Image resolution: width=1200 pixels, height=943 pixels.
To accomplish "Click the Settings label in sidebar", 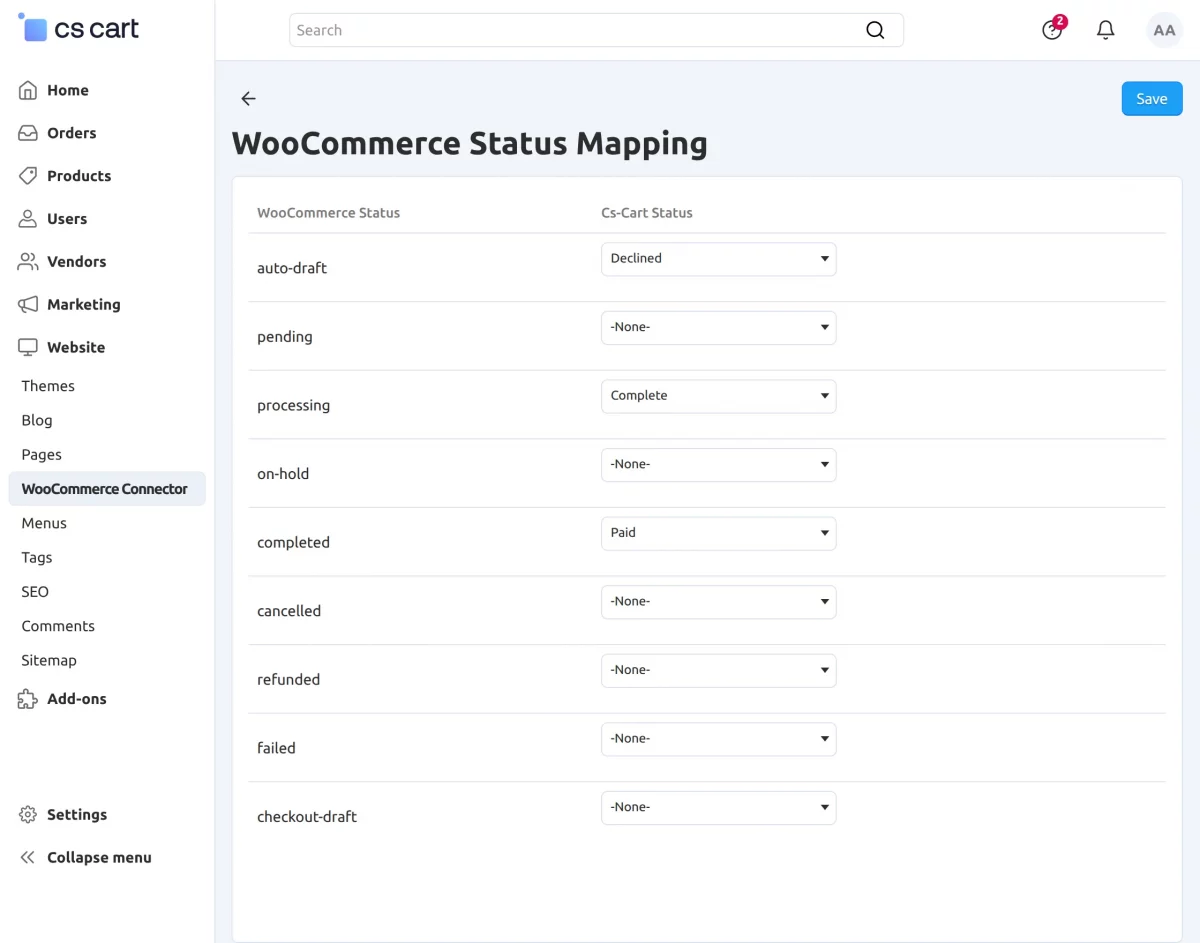I will pos(77,815).
